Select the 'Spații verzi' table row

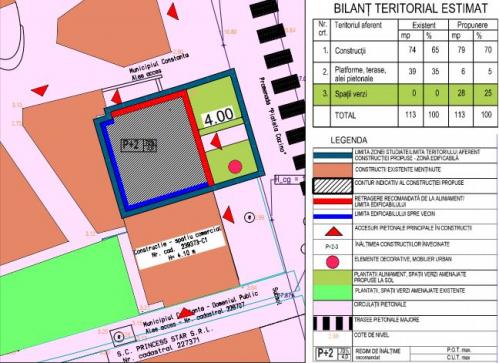click(405, 93)
